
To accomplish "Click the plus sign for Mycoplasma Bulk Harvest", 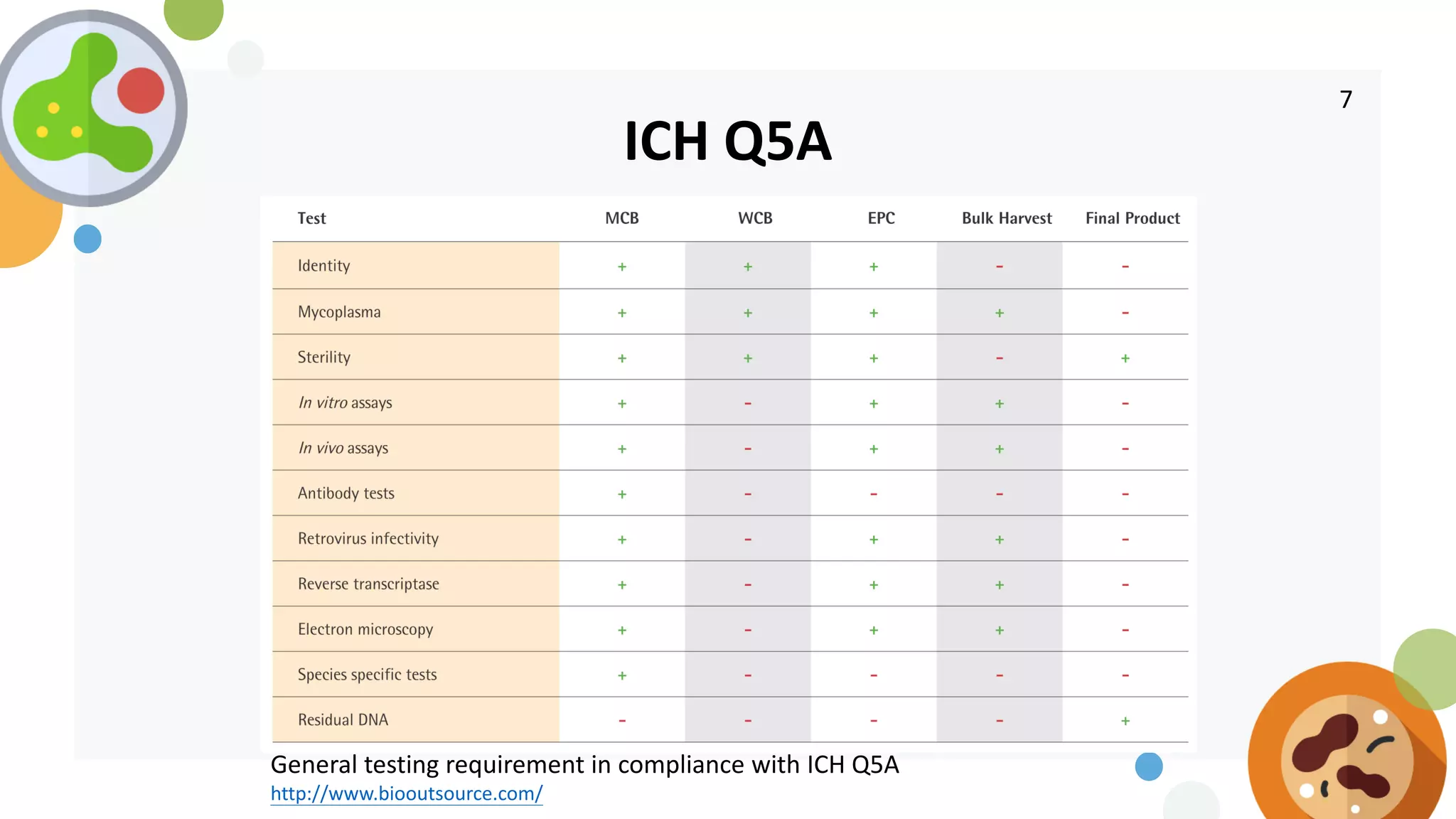I will (1000, 313).
